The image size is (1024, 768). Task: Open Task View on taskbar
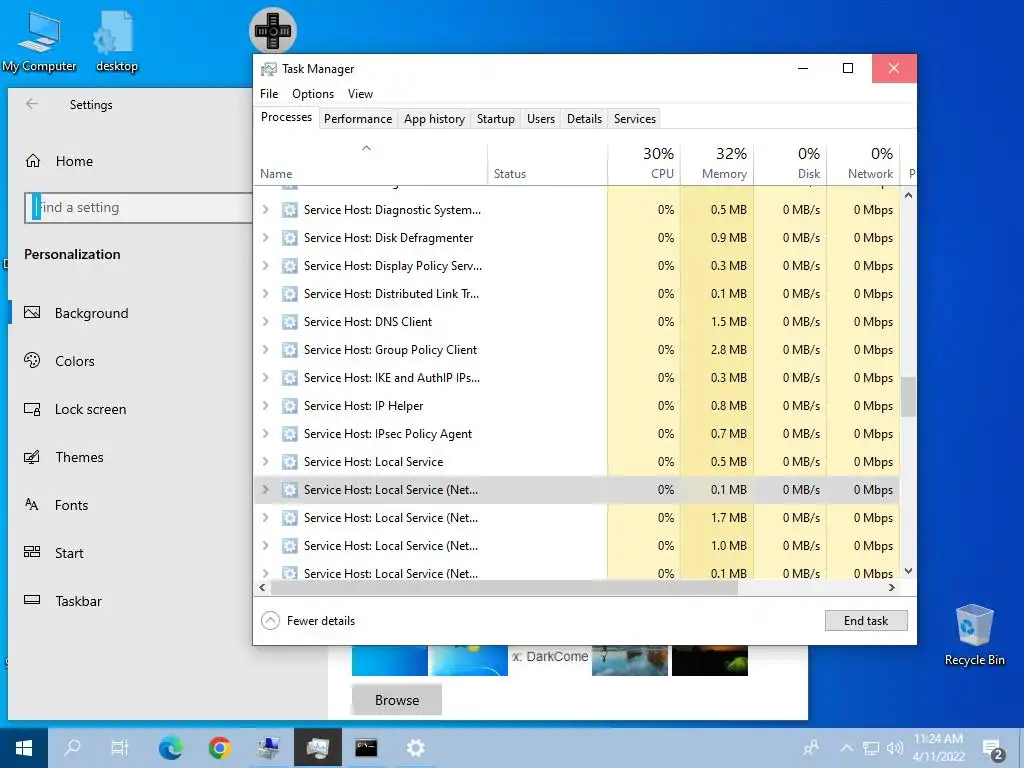[120, 748]
